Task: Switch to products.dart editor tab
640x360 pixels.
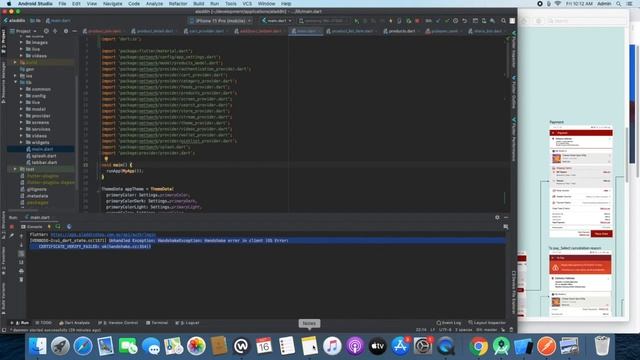Action: click(x=401, y=31)
